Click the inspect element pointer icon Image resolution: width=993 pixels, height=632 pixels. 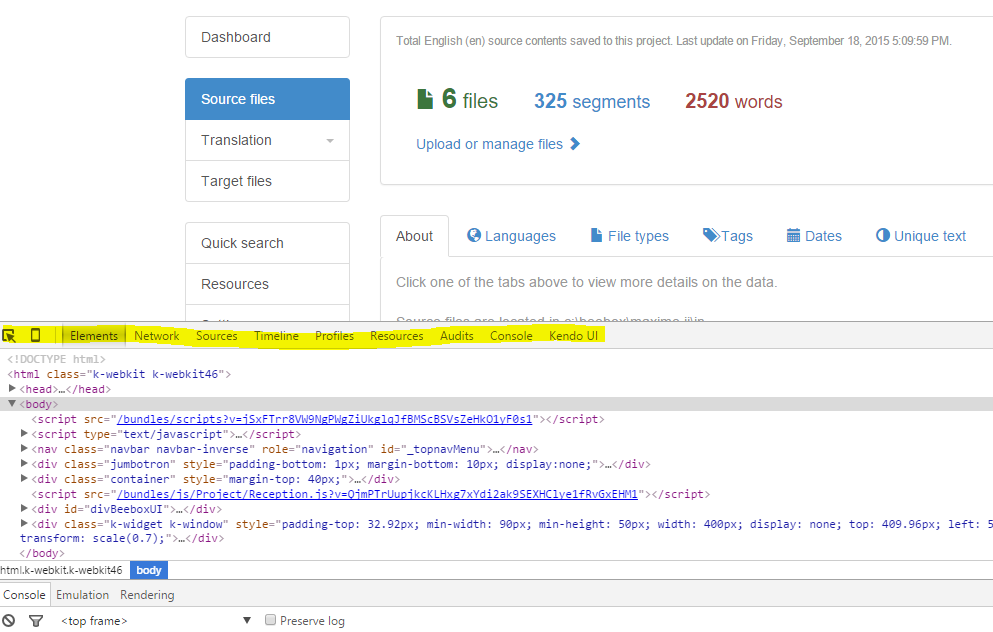(9, 336)
